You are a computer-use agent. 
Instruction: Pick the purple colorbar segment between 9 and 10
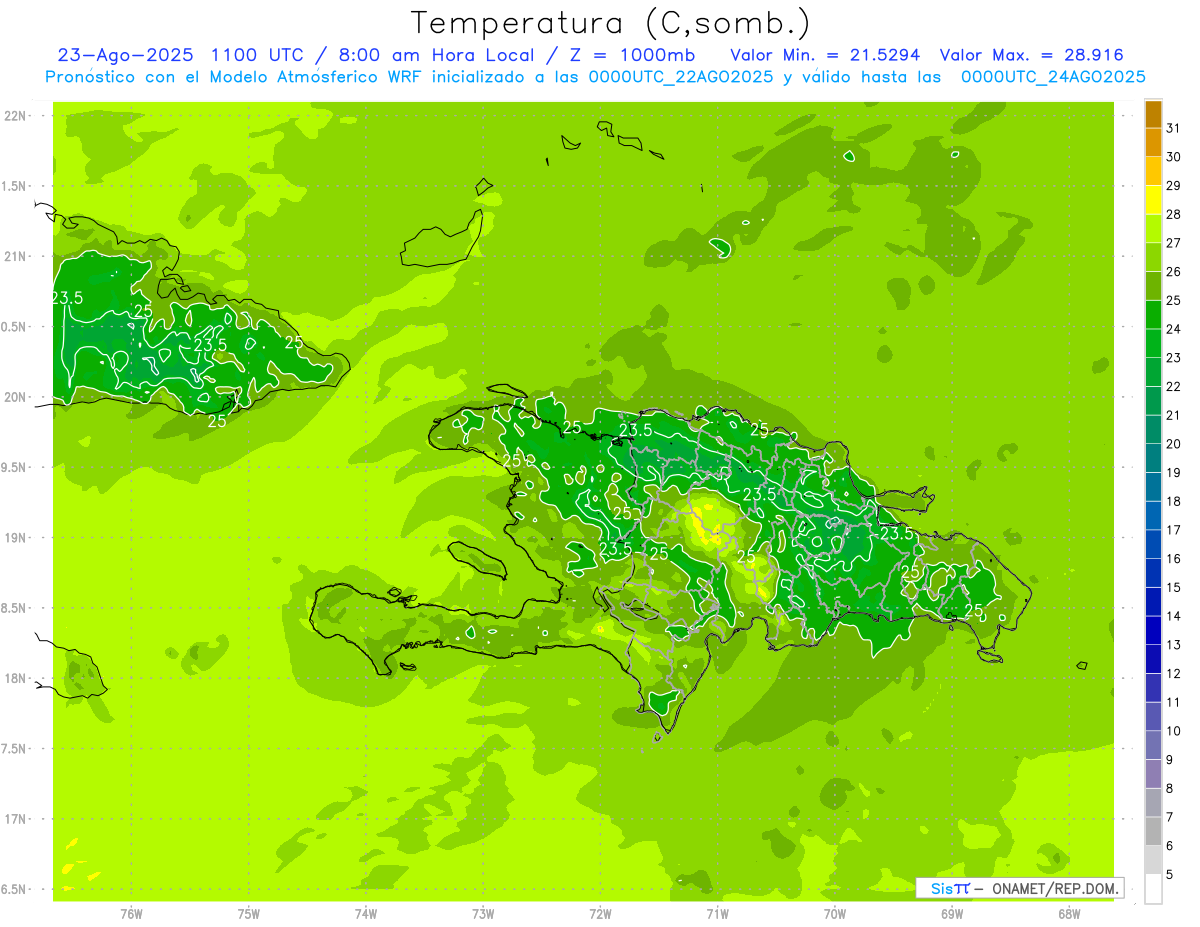(x=1153, y=746)
